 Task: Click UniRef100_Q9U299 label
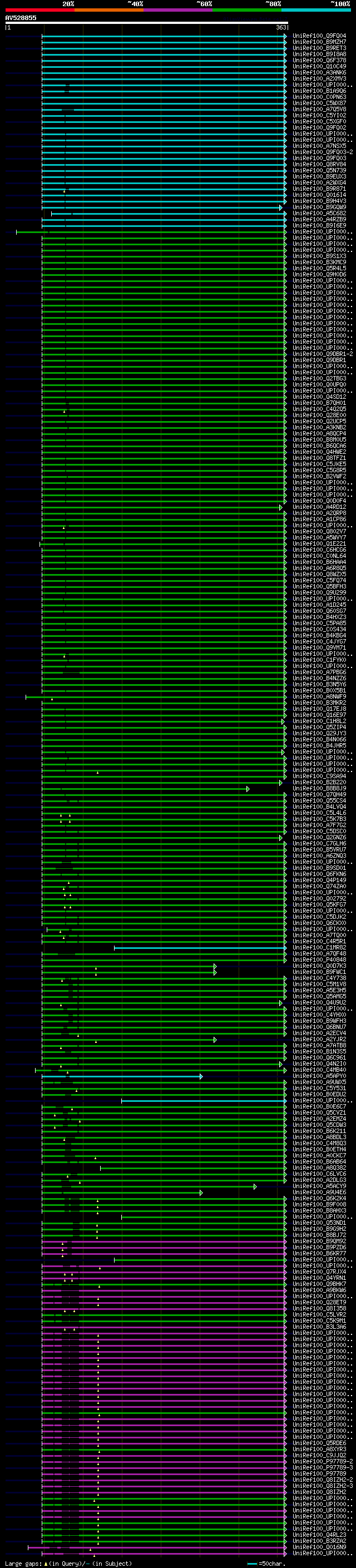319,592
